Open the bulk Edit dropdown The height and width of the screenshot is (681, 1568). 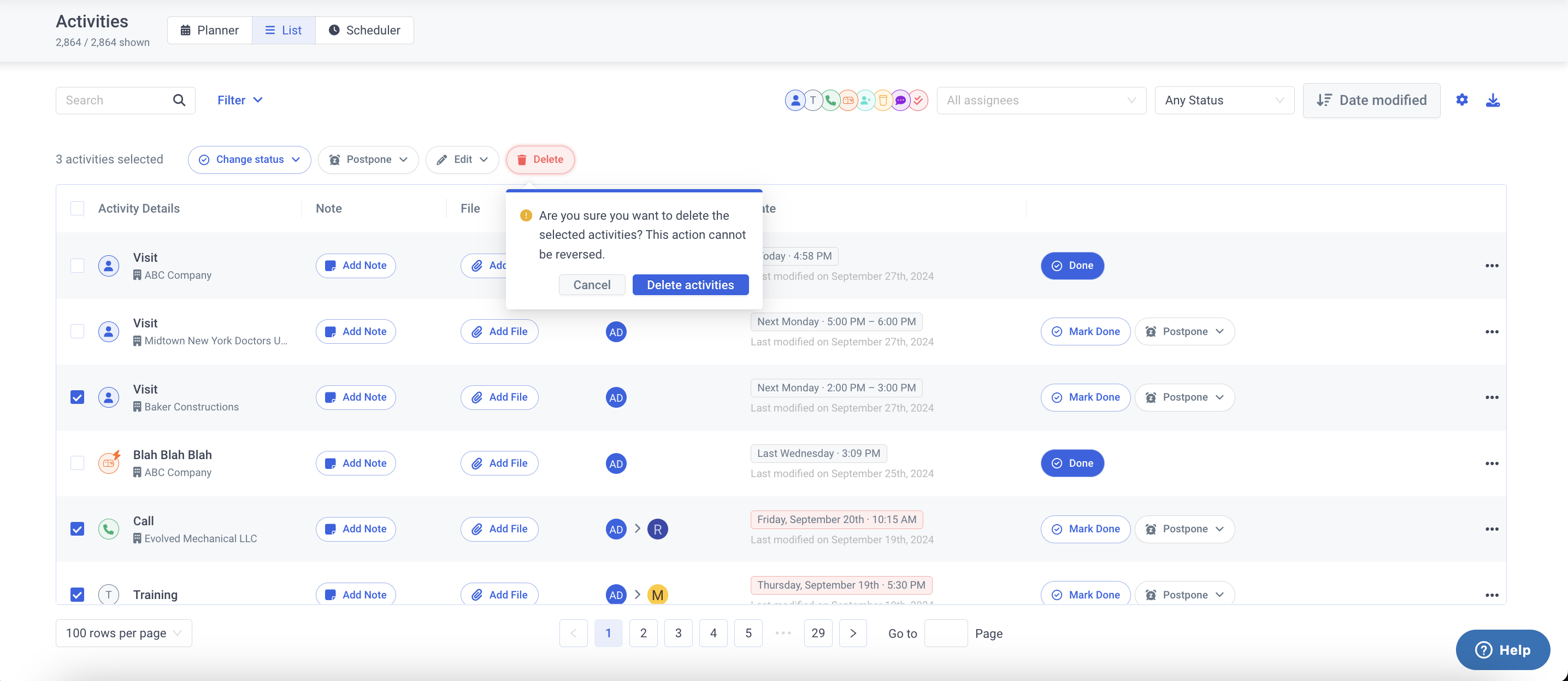(462, 160)
